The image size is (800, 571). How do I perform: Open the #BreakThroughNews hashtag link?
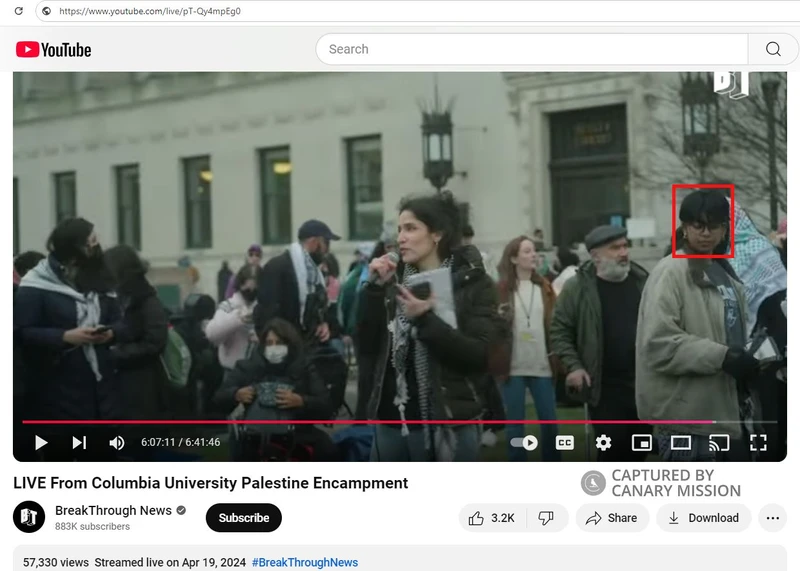point(304,562)
